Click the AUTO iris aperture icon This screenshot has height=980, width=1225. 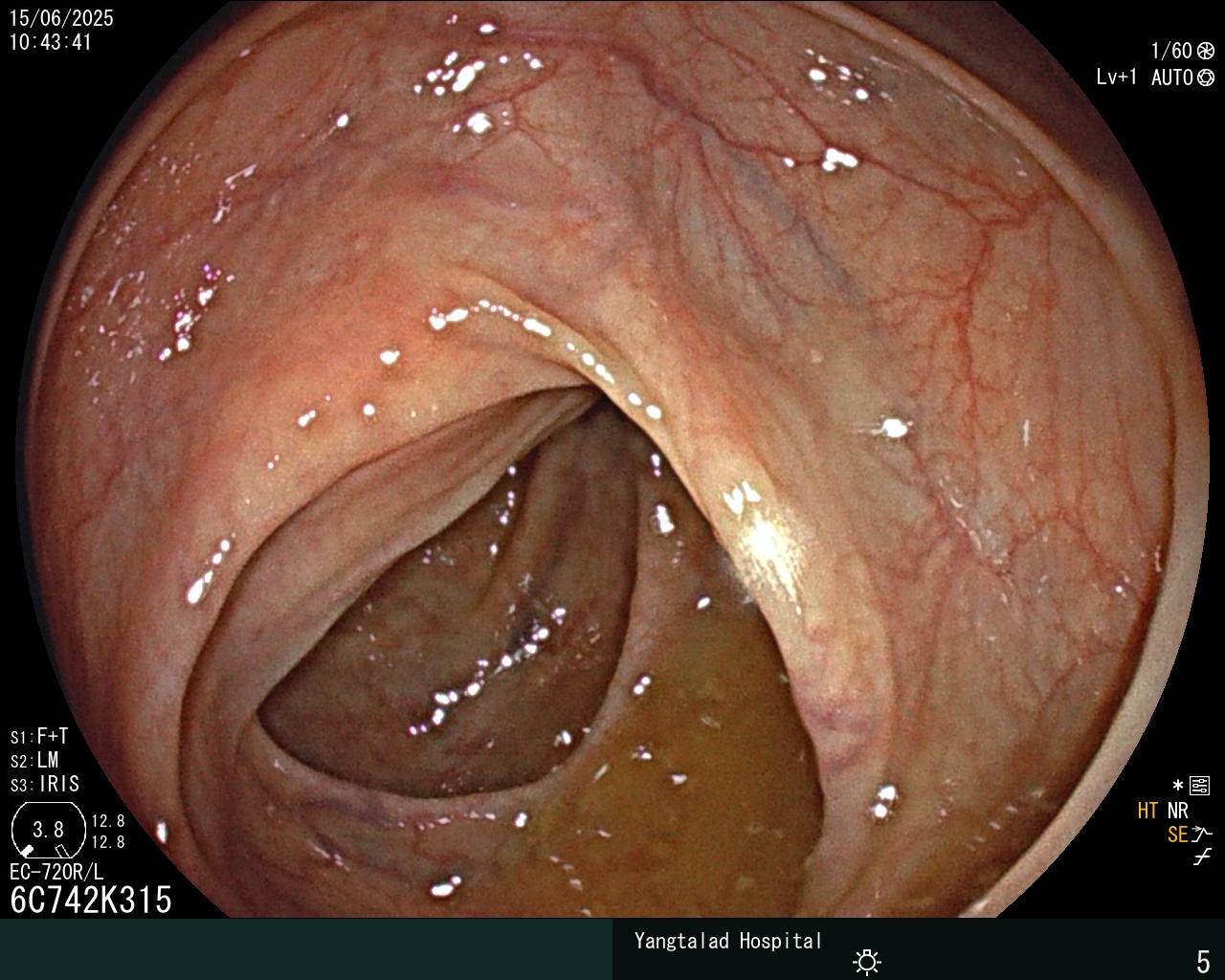tap(1206, 78)
